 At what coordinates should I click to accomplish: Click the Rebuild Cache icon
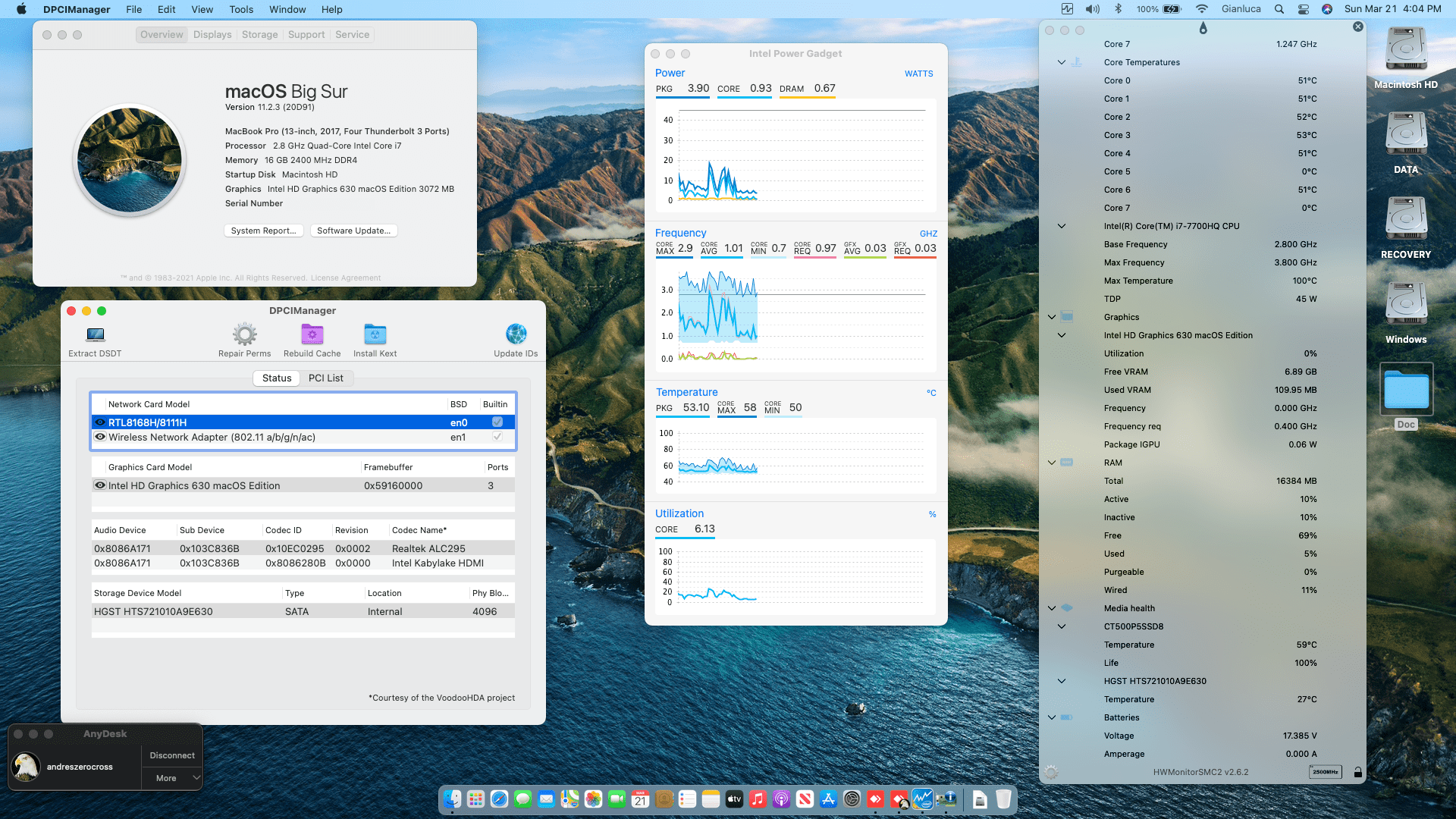click(x=312, y=334)
